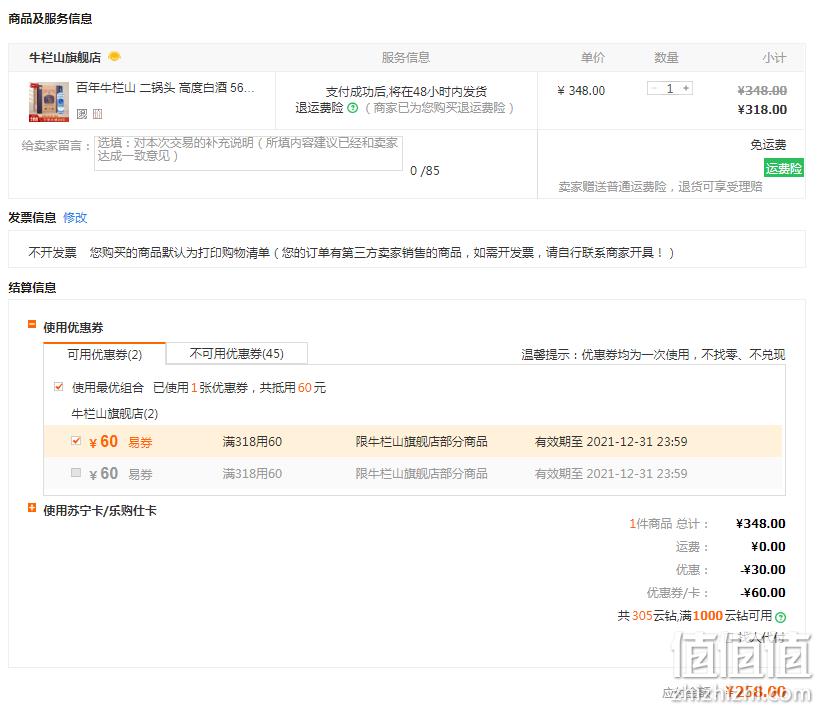This screenshot has width=821, height=711.
Task: Expand the 使用苏宁卡/乐购仕卡 section
Action: 32,508
